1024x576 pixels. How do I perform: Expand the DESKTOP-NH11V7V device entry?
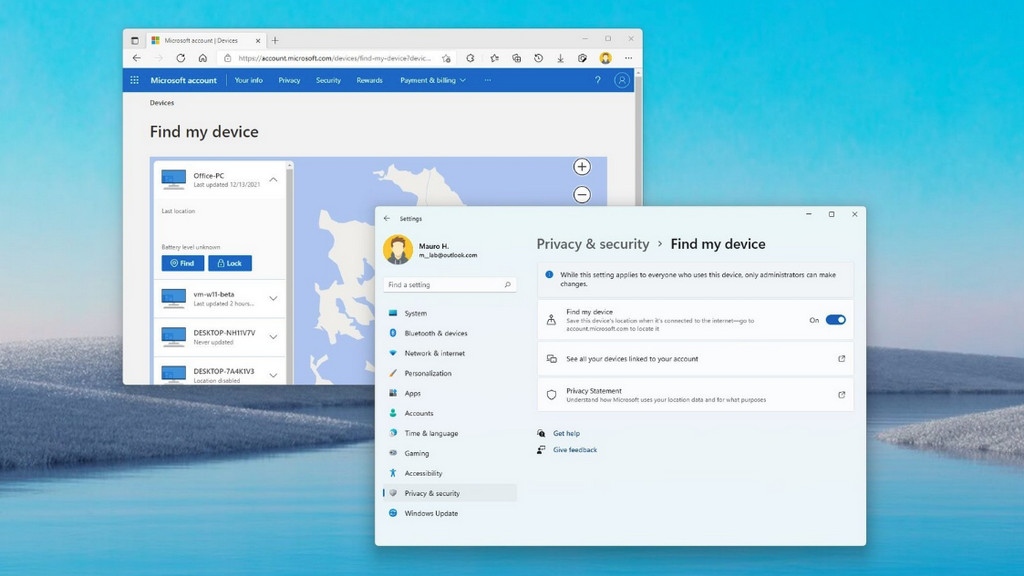[x=273, y=337]
